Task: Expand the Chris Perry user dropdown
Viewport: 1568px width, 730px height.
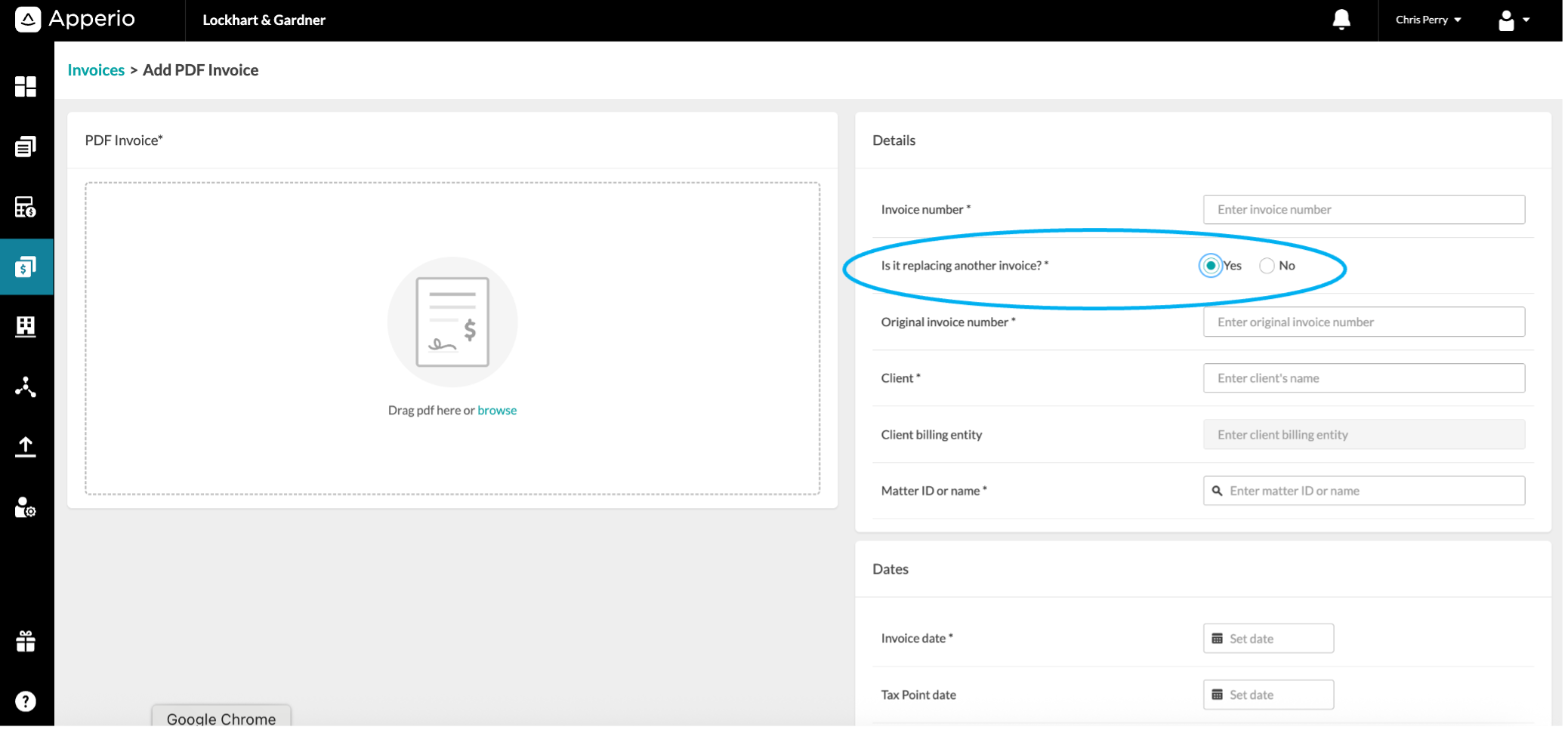Action: tap(1428, 20)
